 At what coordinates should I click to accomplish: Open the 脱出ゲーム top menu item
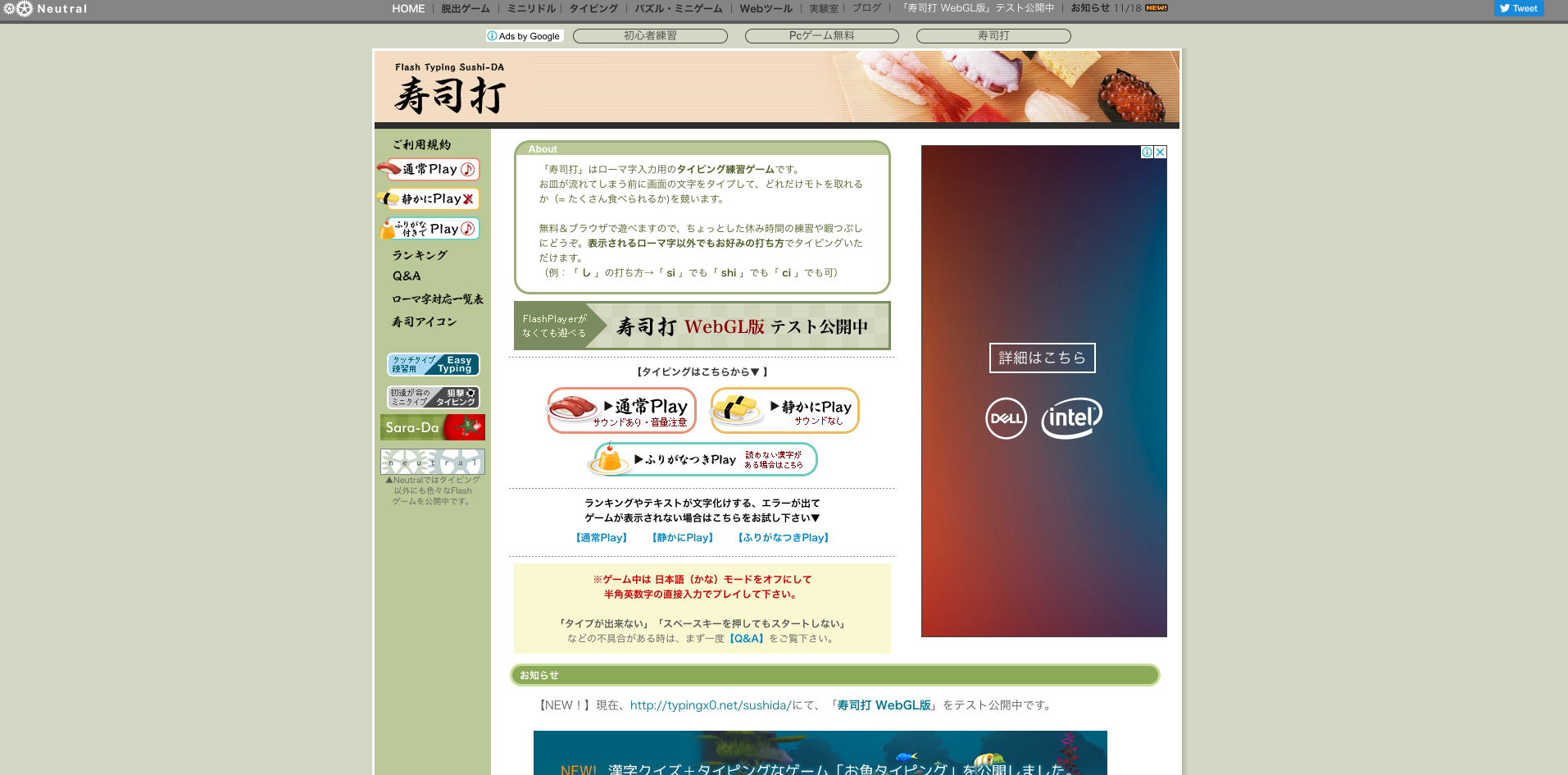point(466,9)
